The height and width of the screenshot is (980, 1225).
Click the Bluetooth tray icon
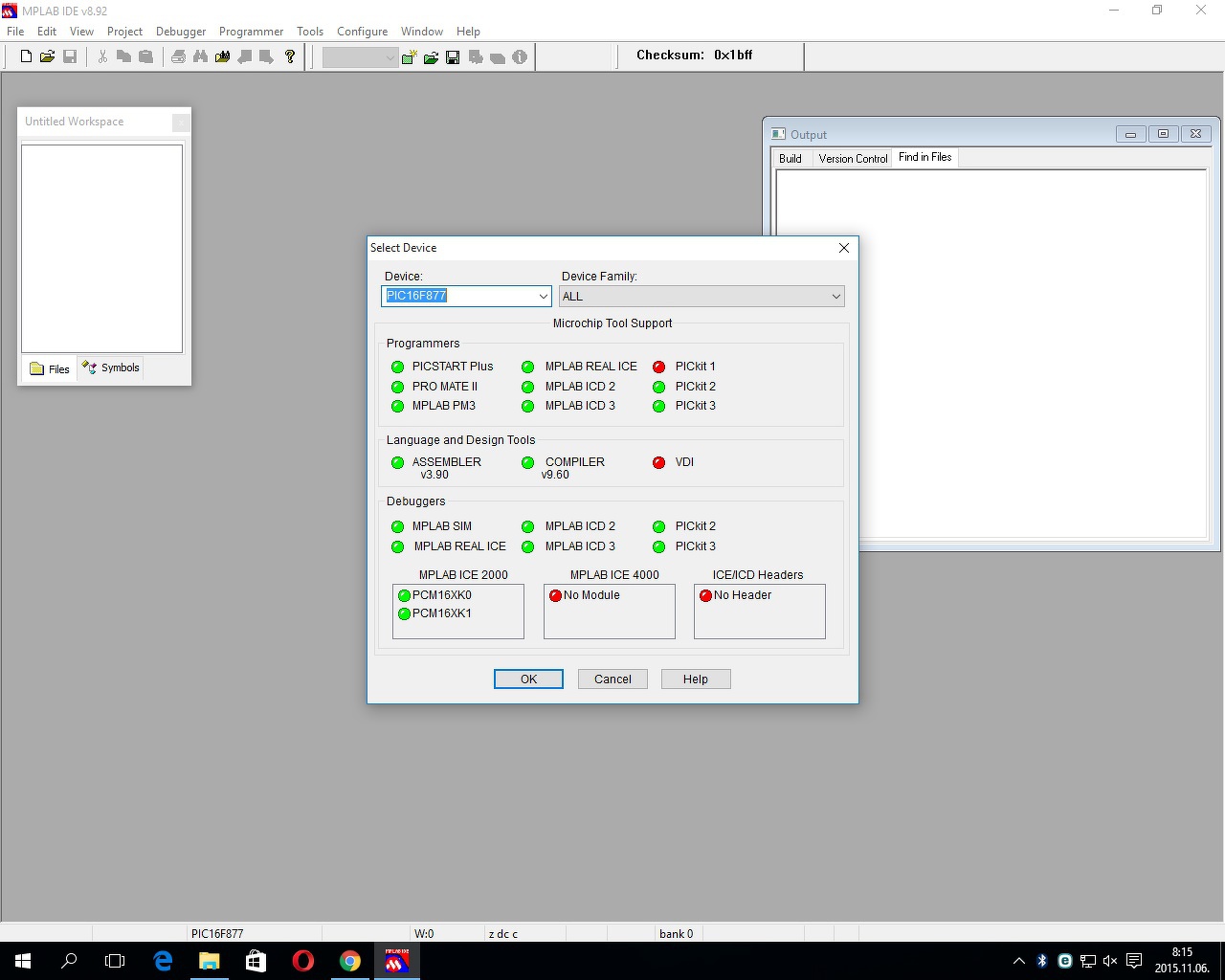[x=1041, y=961]
